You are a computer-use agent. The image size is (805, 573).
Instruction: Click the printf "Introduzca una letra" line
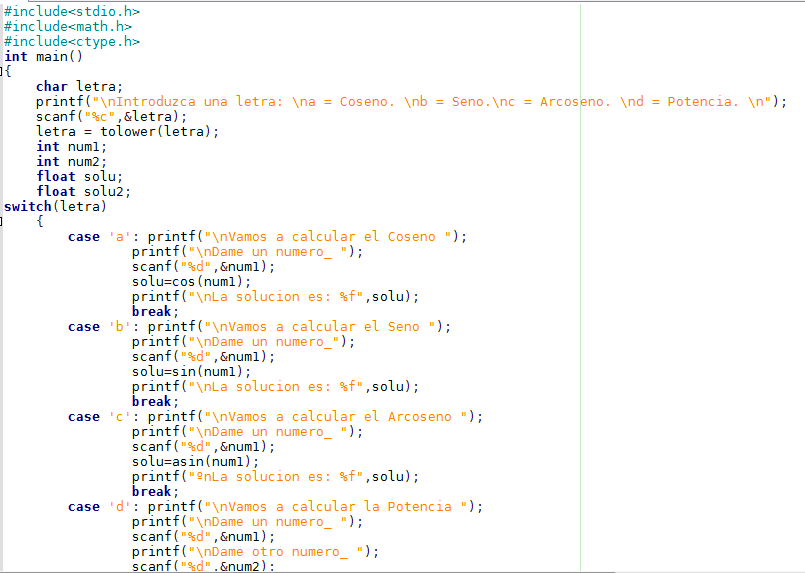(411, 102)
